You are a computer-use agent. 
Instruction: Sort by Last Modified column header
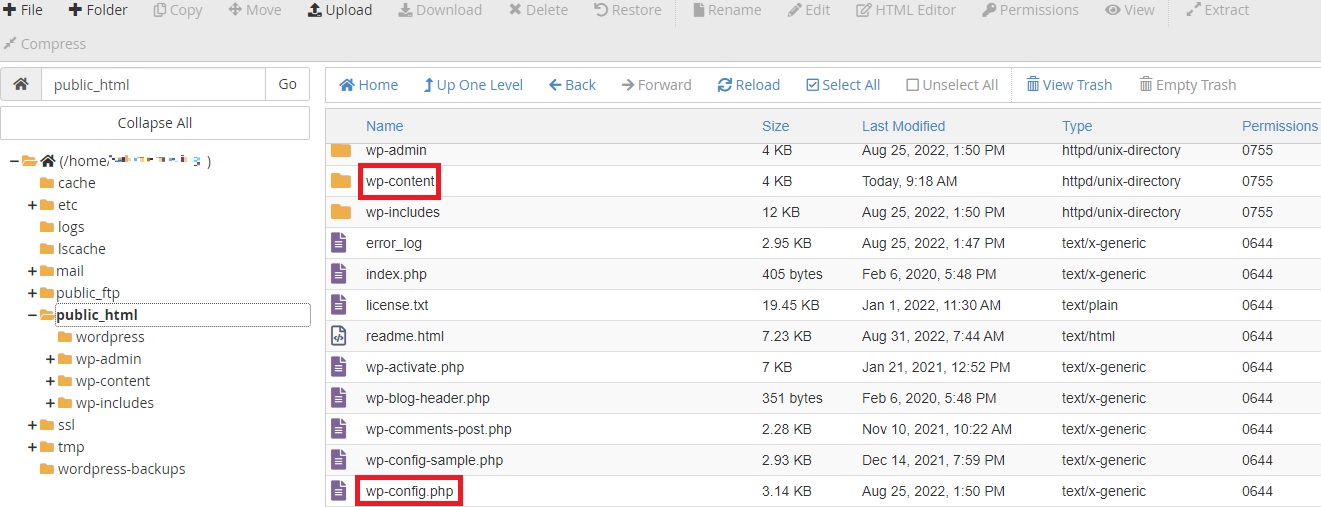click(x=903, y=126)
